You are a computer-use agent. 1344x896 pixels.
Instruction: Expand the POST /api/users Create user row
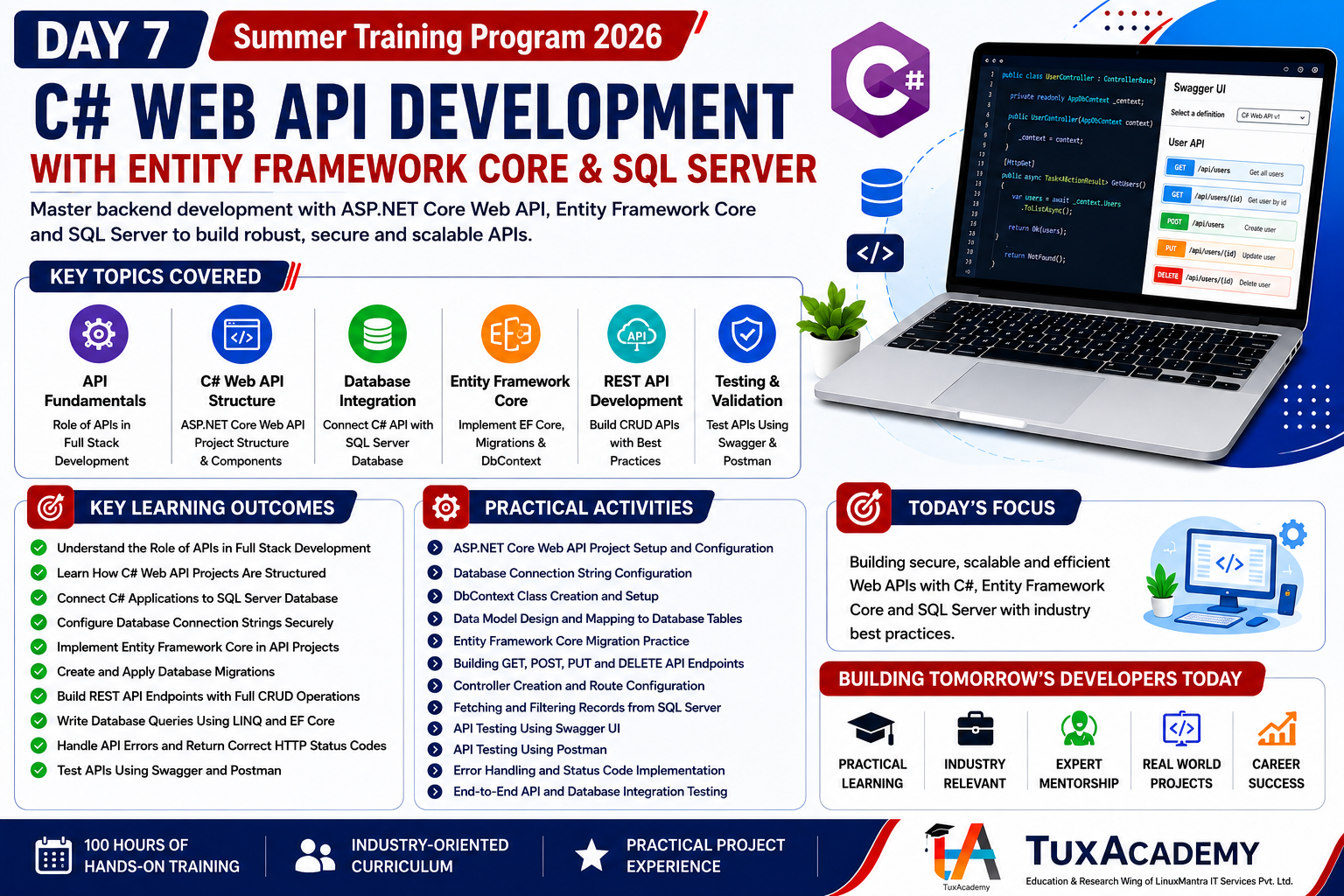point(1227,225)
